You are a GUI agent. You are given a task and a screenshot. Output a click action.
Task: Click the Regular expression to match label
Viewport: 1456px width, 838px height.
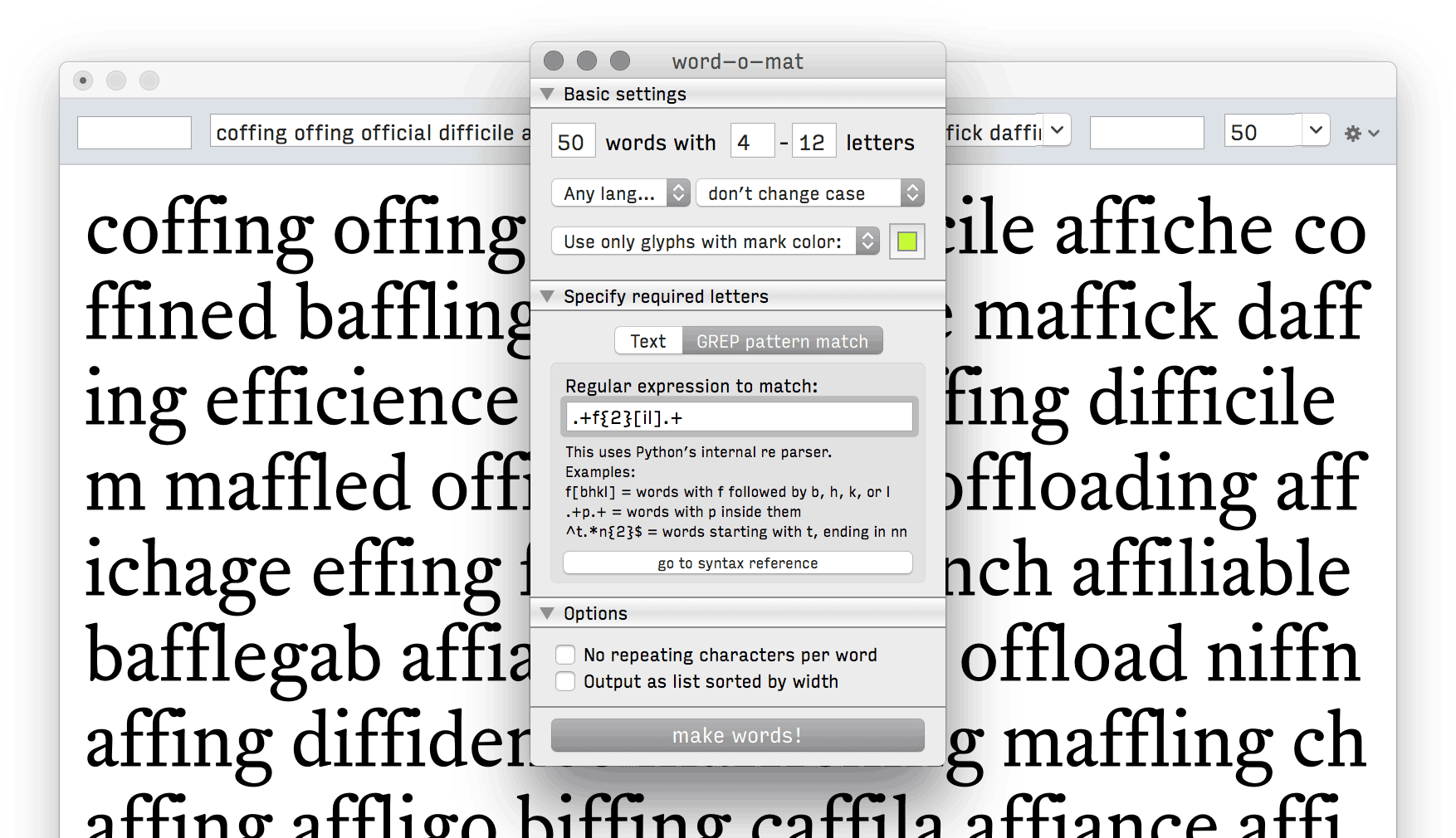691,386
